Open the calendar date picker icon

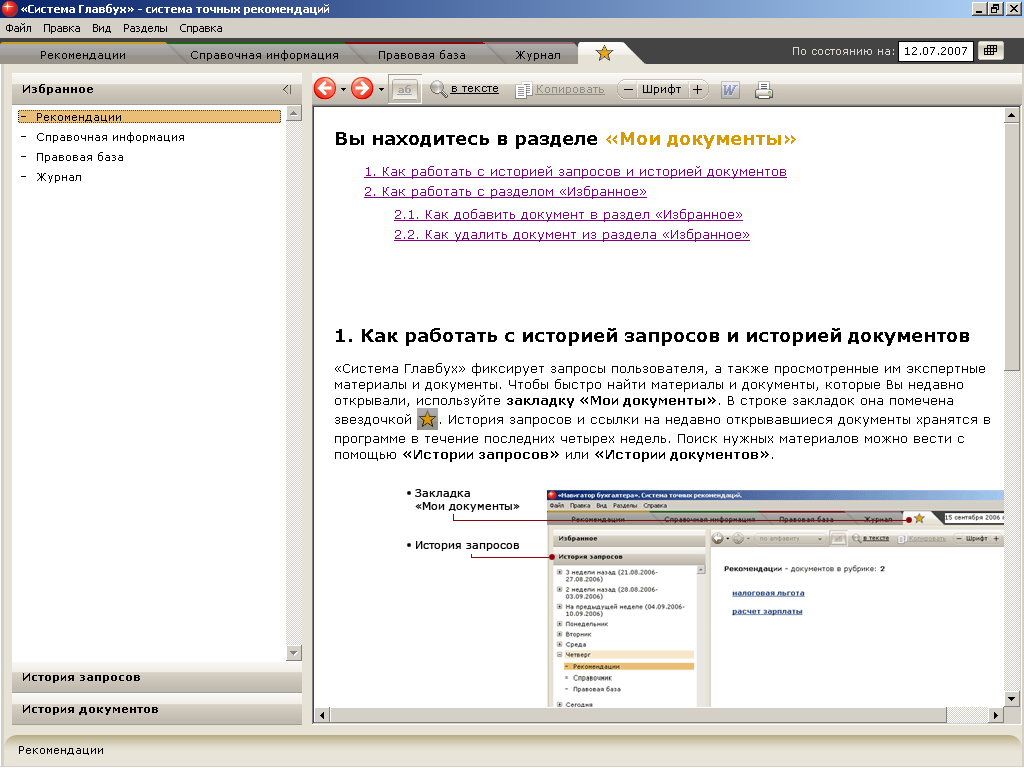991,51
